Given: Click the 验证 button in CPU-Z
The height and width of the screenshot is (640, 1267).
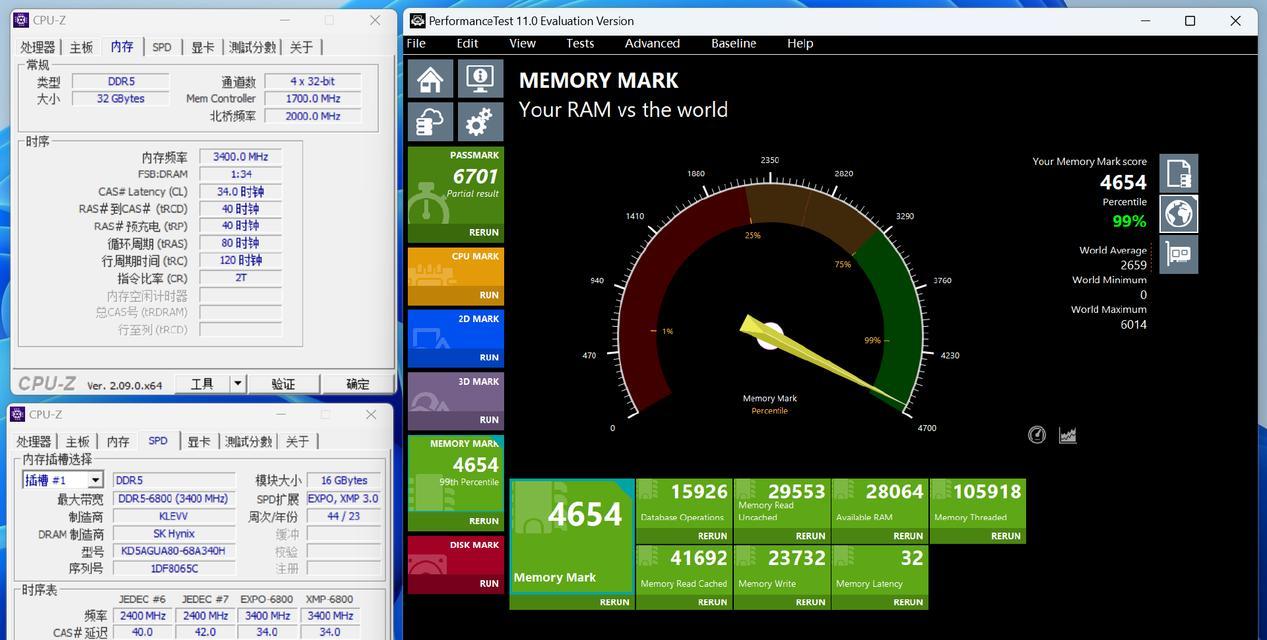Looking at the screenshot, I should click(284, 384).
